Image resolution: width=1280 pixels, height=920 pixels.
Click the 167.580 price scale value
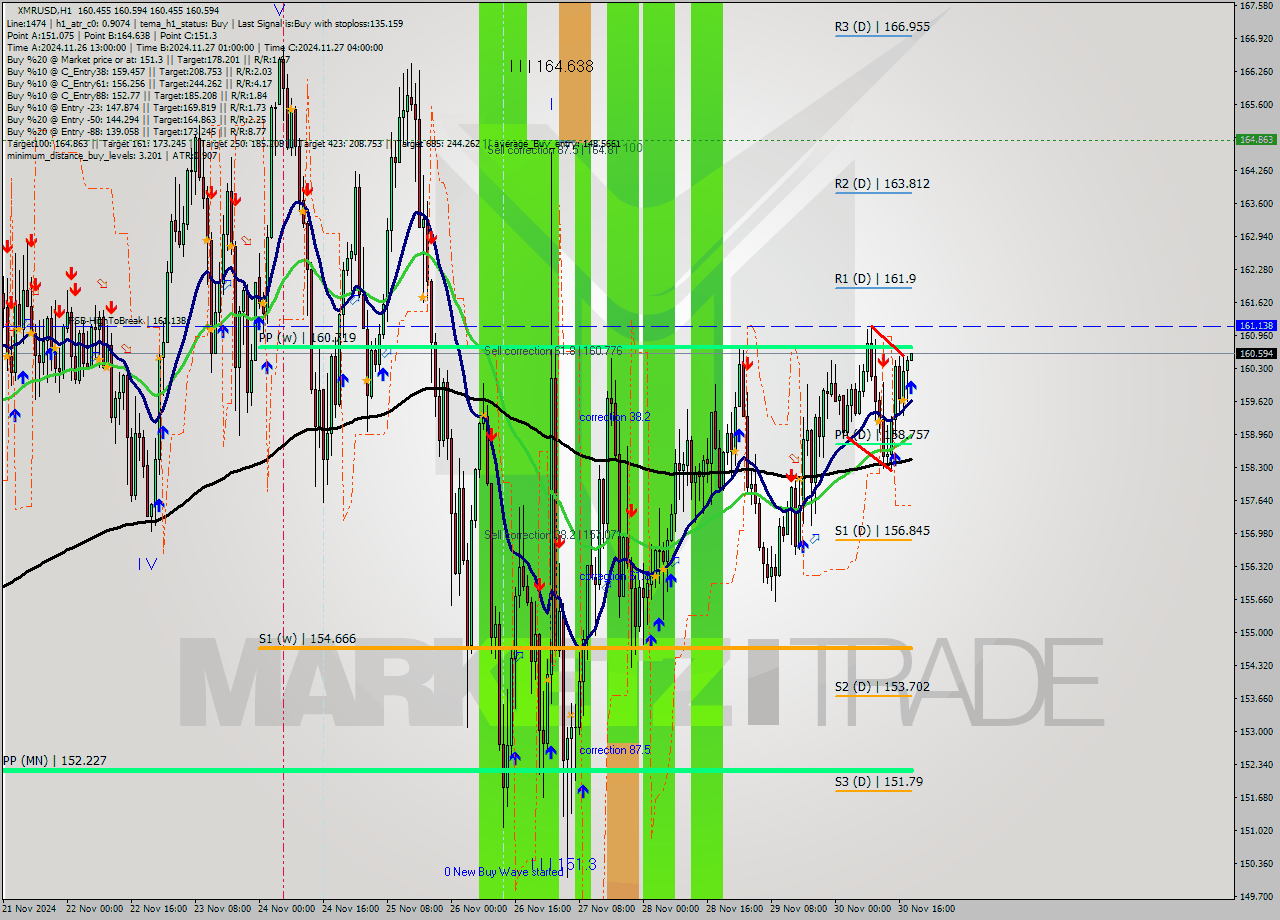pos(1256,6)
